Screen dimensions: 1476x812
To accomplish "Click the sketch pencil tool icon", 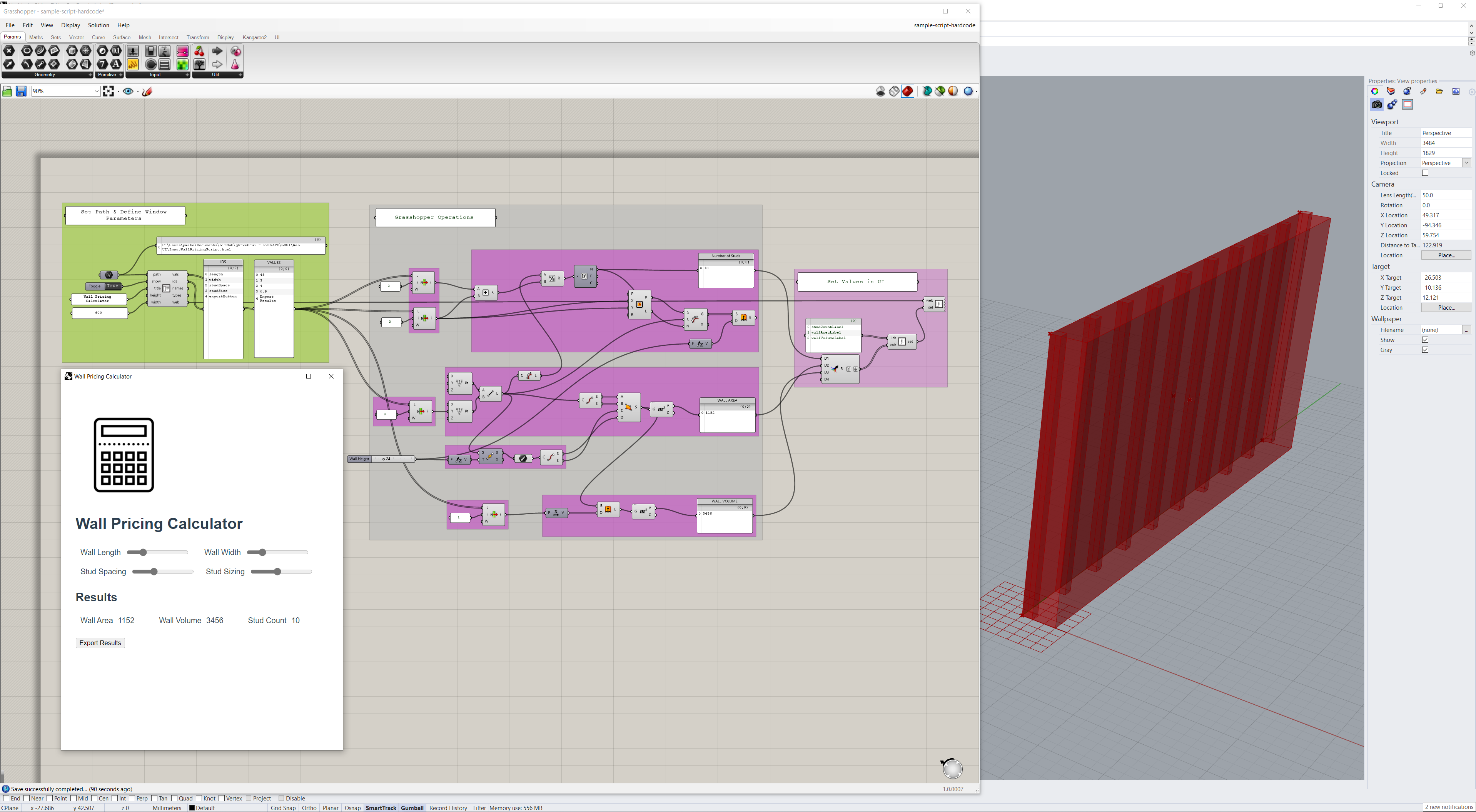I will [147, 92].
